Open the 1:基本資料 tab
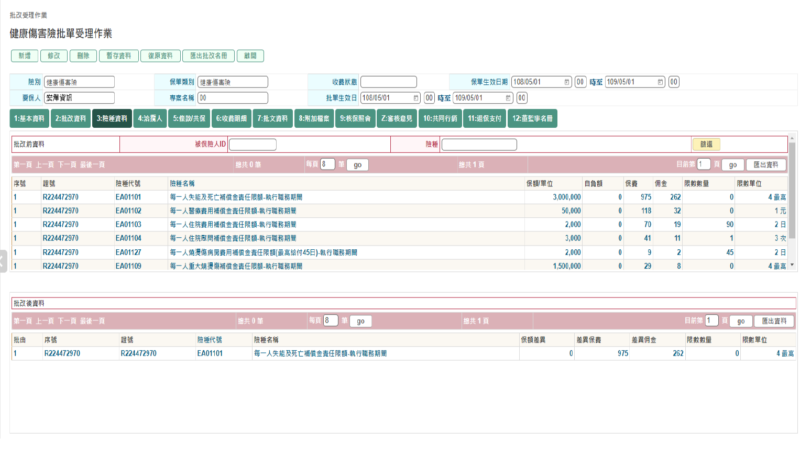This screenshot has height=454, width=800. 29,118
